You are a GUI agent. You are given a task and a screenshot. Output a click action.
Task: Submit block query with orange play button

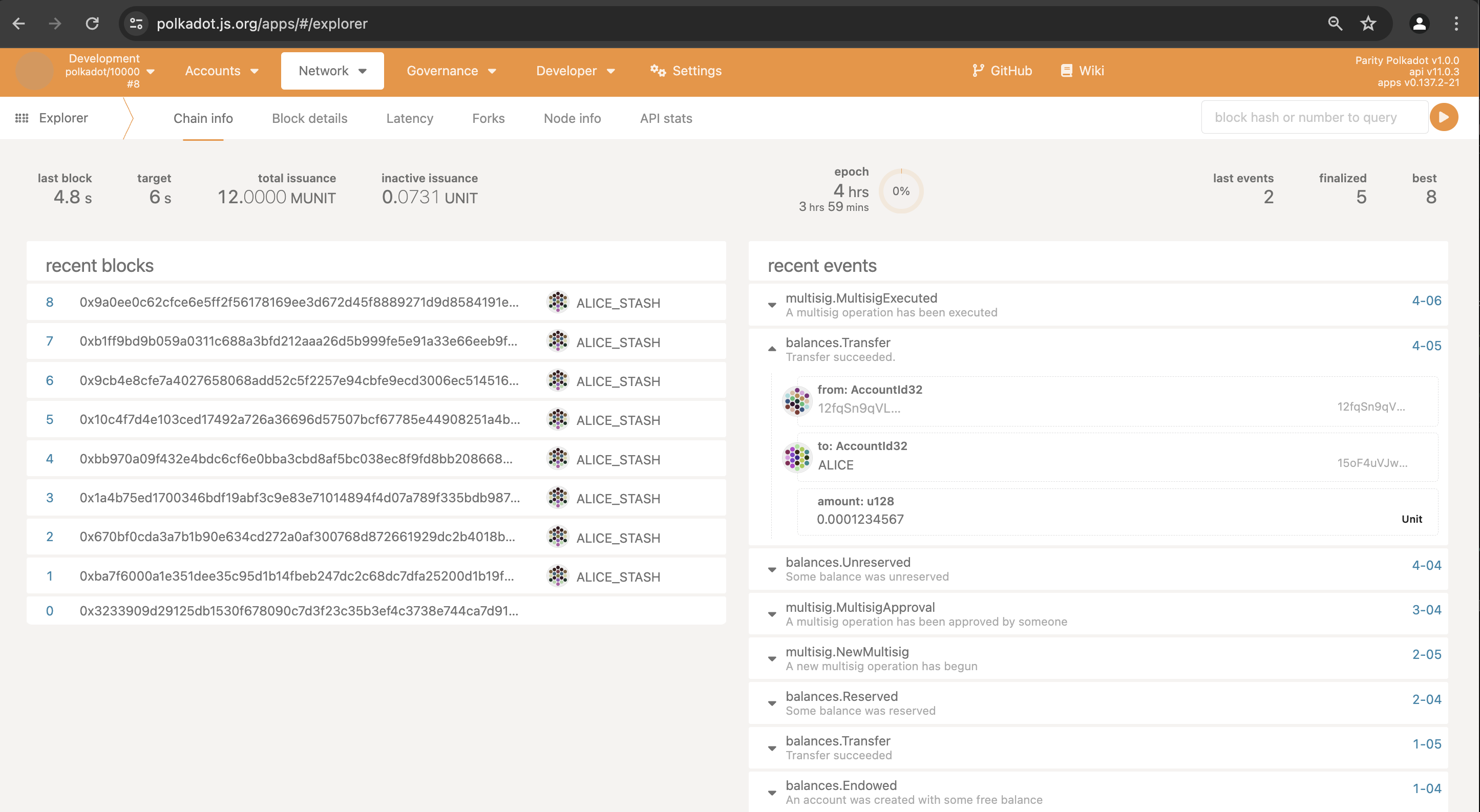(1443, 117)
